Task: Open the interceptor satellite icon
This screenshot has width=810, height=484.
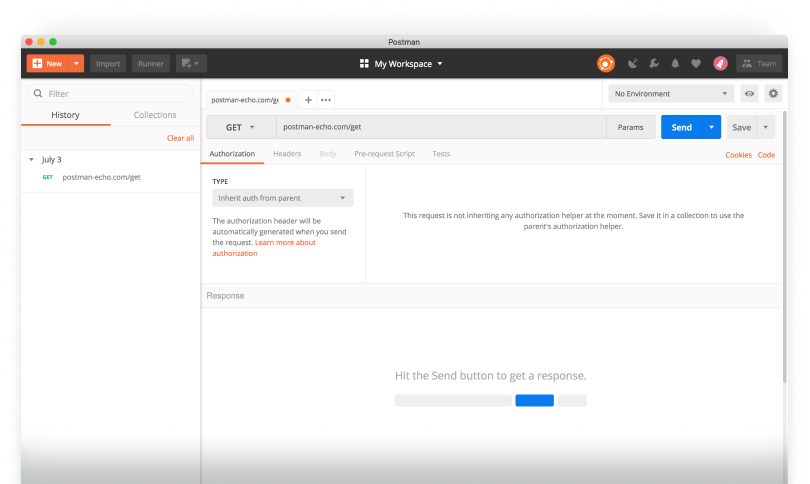Action: tap(632, 64)
